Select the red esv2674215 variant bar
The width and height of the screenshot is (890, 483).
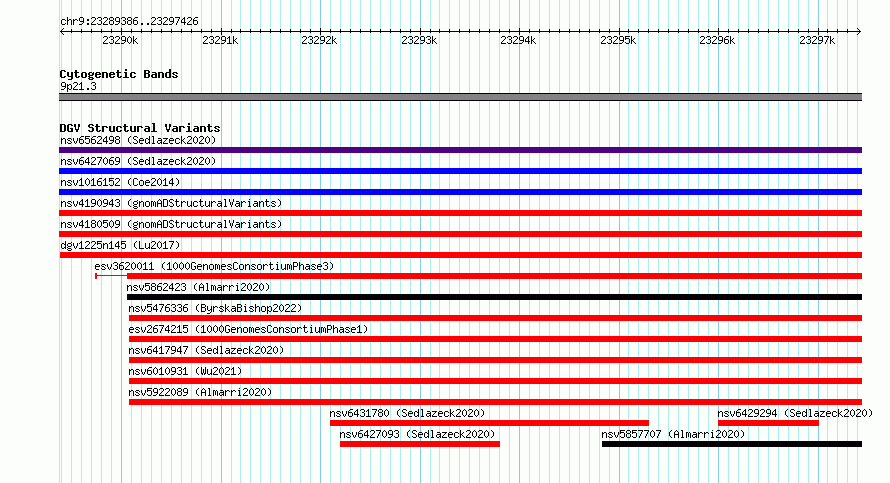click(x=496, y=339)
